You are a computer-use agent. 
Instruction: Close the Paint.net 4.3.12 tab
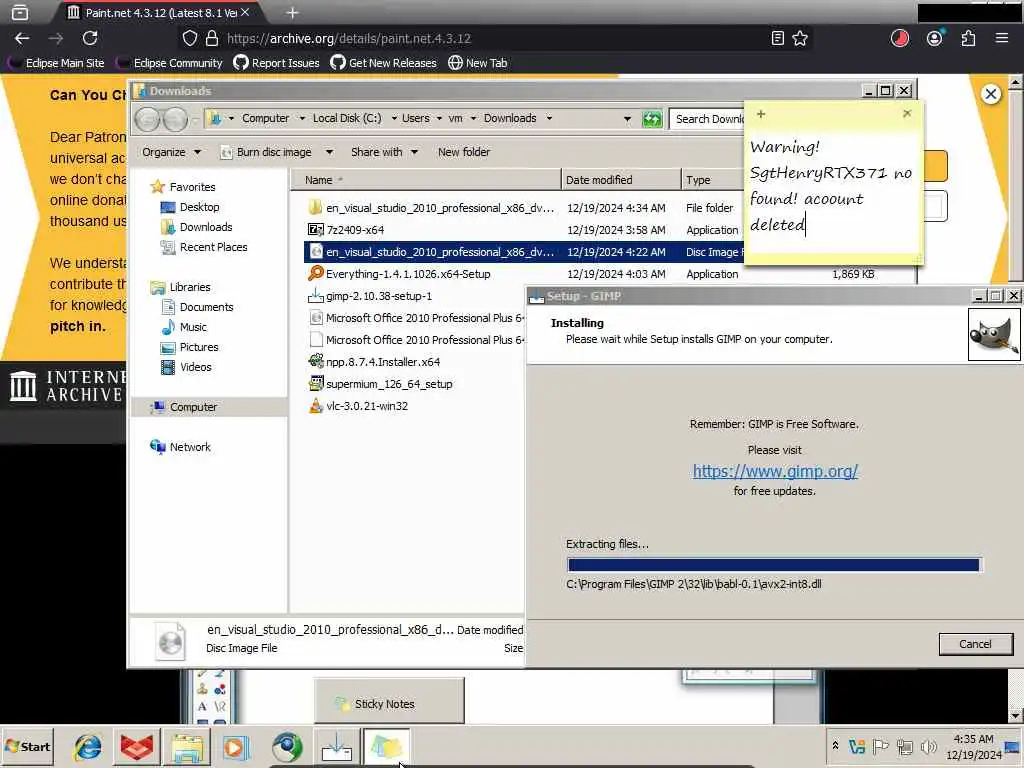tap(245, 12)
